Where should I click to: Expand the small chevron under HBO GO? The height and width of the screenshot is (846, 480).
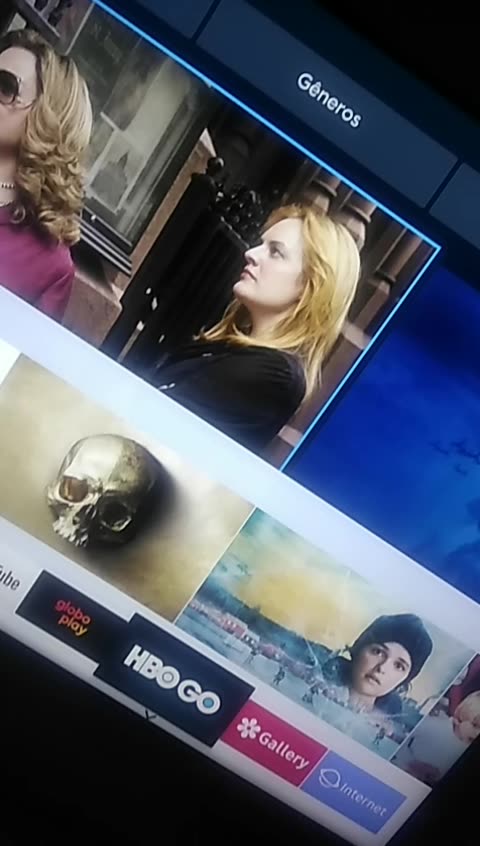pyautogui.click(x=150, y=714)
